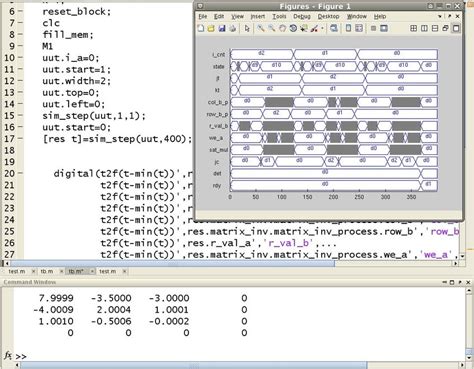Switch to the modified tb.m* editor tab
Viewport: 474px width, 369px height.
coord(76,271)
